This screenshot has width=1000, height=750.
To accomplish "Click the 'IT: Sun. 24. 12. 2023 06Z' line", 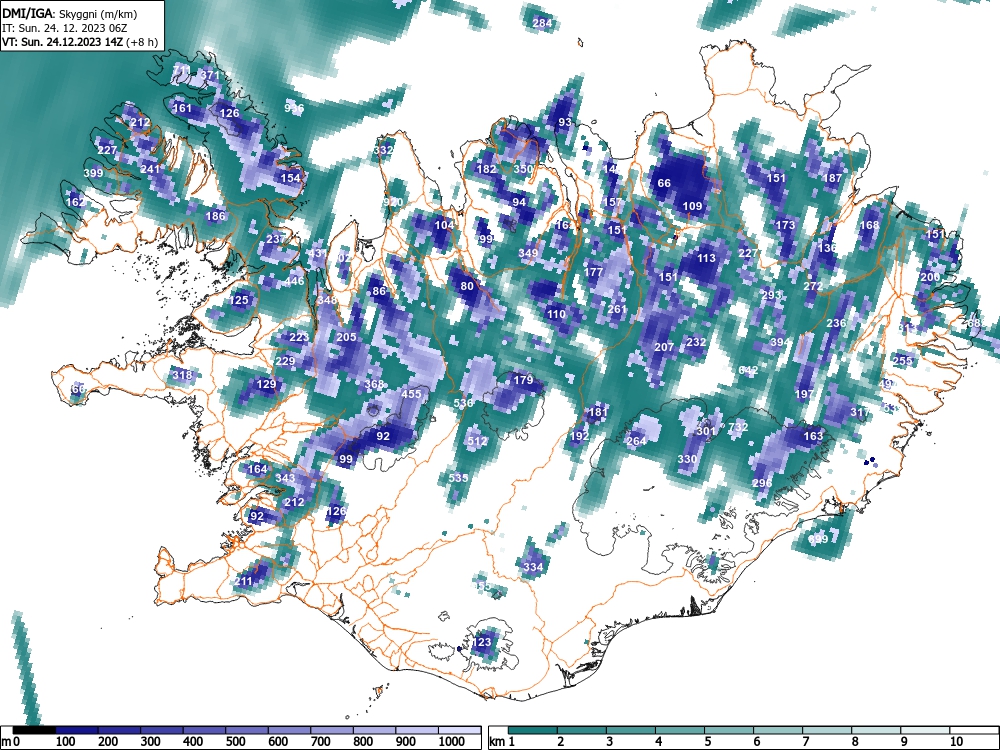I will point(60,29).
